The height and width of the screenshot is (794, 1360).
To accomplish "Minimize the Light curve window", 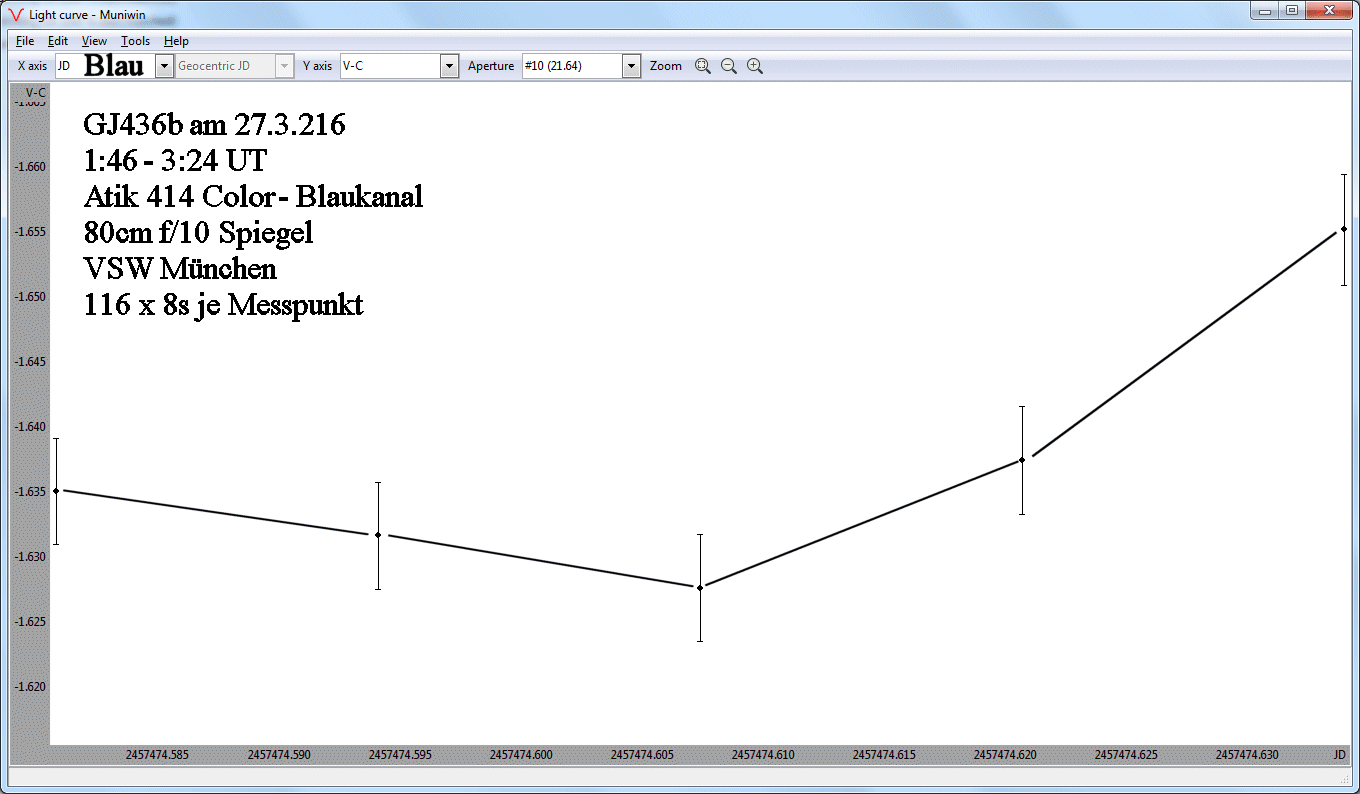I will click(x=1266, y=11).
